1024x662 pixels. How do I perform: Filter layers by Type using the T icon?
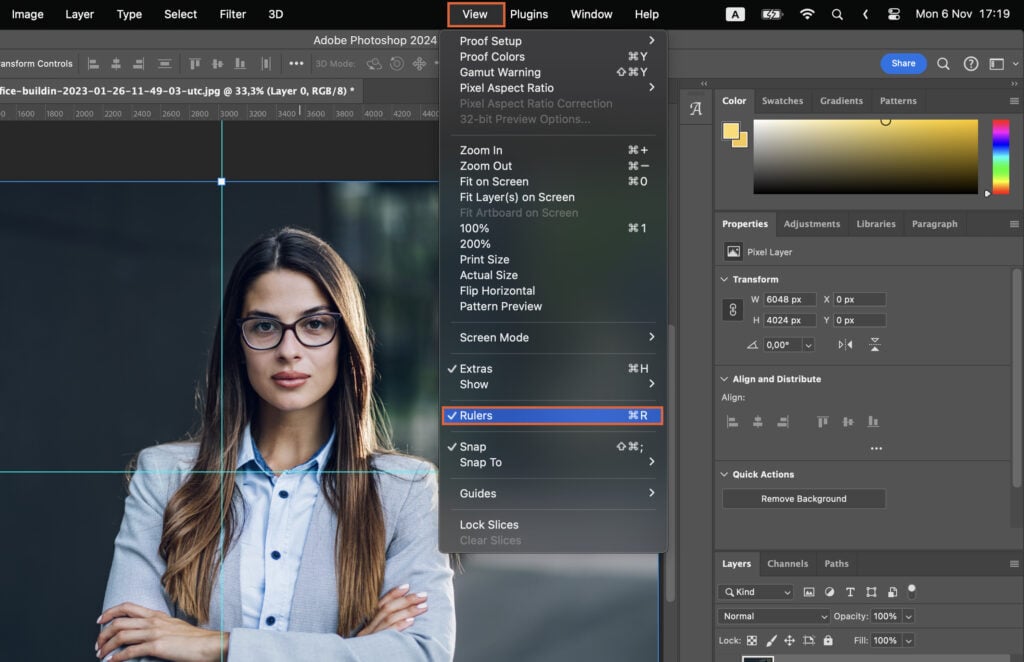[x=850, y=592]
